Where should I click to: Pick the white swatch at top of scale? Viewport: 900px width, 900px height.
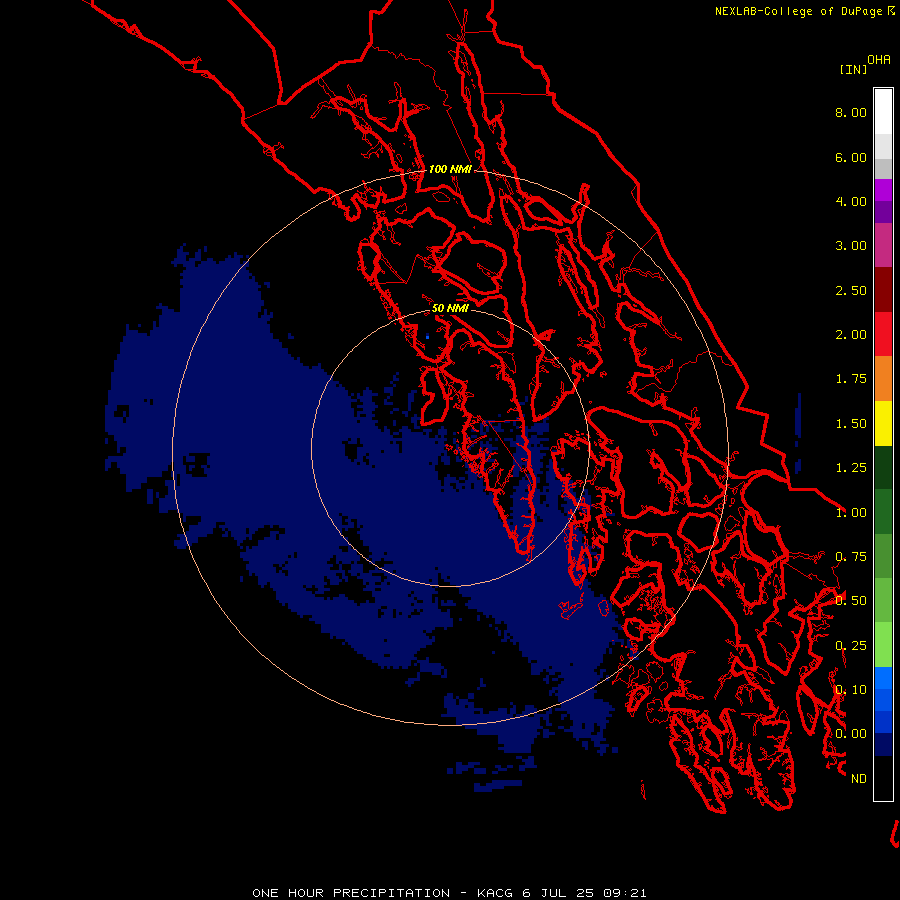click(x=883, y=112)
